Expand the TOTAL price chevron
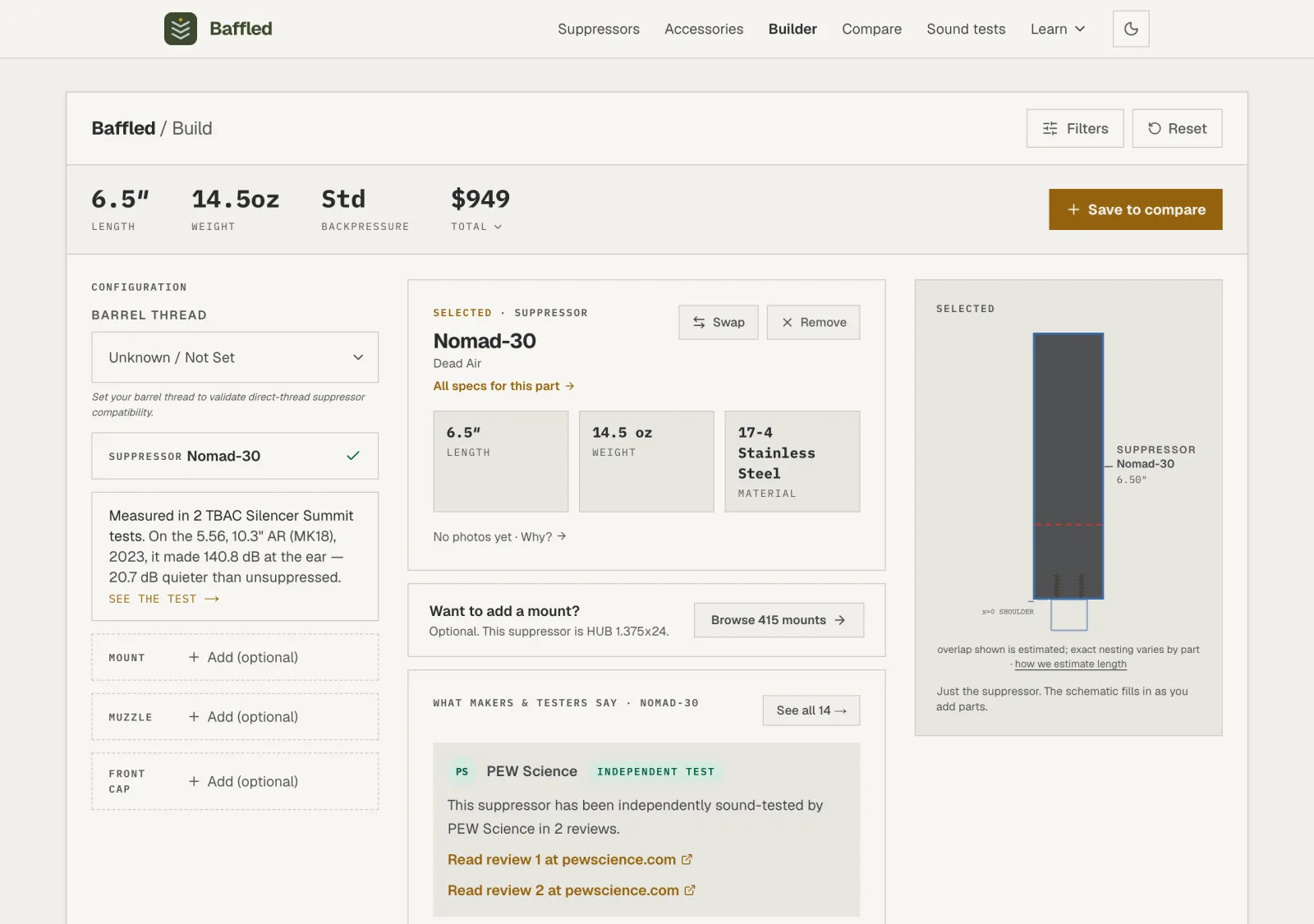The image size is (1314, 924). point(498,227)
